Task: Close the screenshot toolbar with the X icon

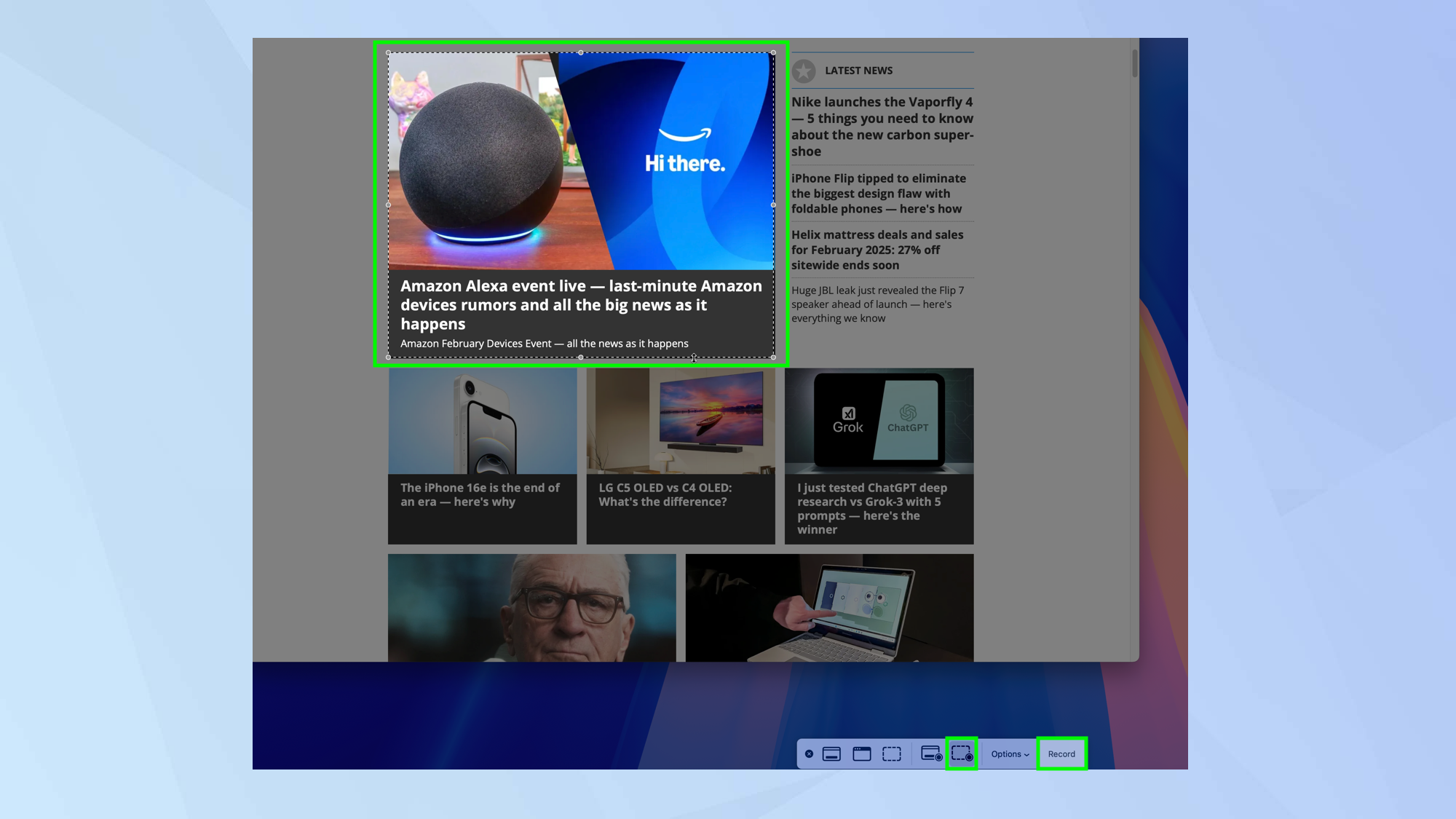Action: click(x=809, y=754)
